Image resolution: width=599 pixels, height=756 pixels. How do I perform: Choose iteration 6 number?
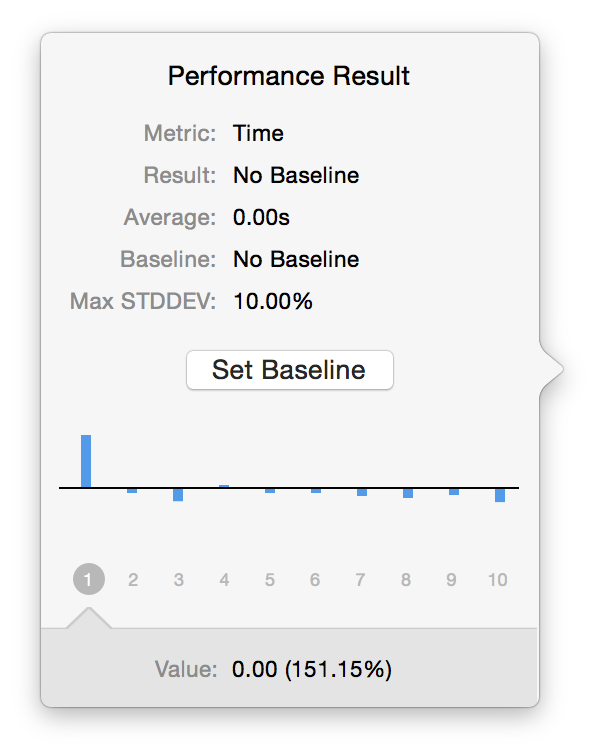click(315, 579)
